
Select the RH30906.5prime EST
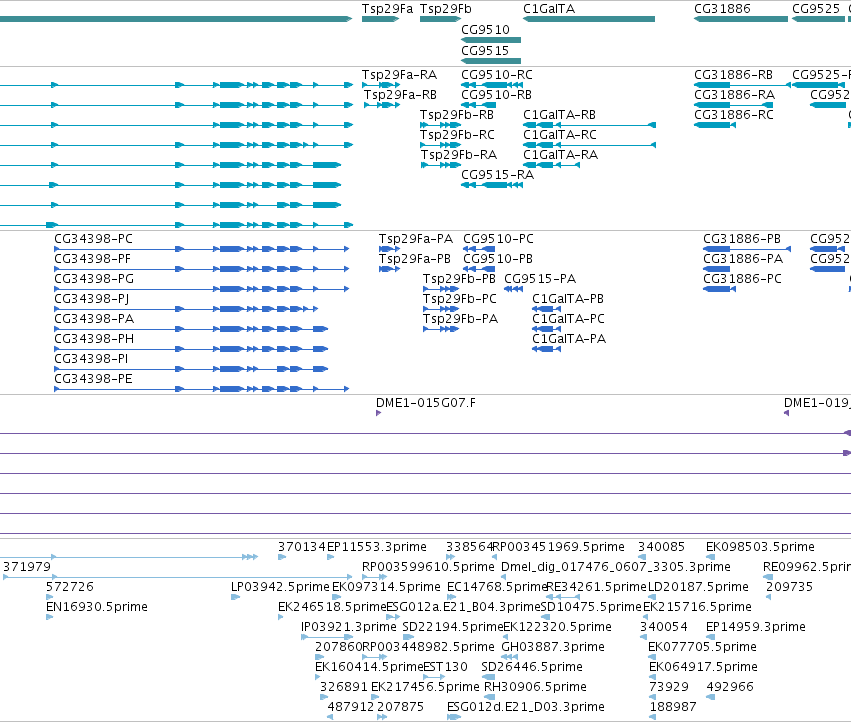(490, 698)
